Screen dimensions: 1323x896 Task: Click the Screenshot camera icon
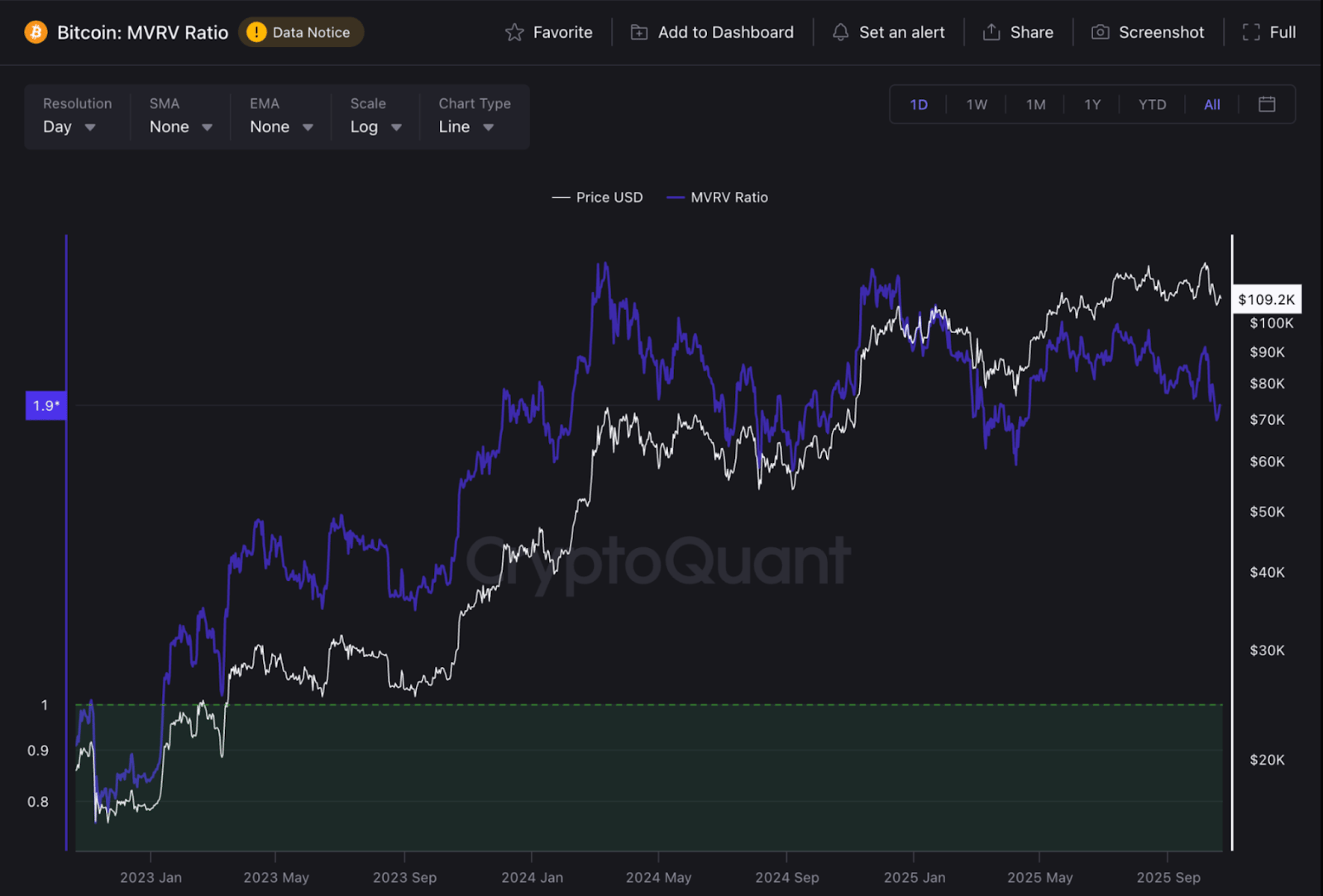coord(1100,32)
